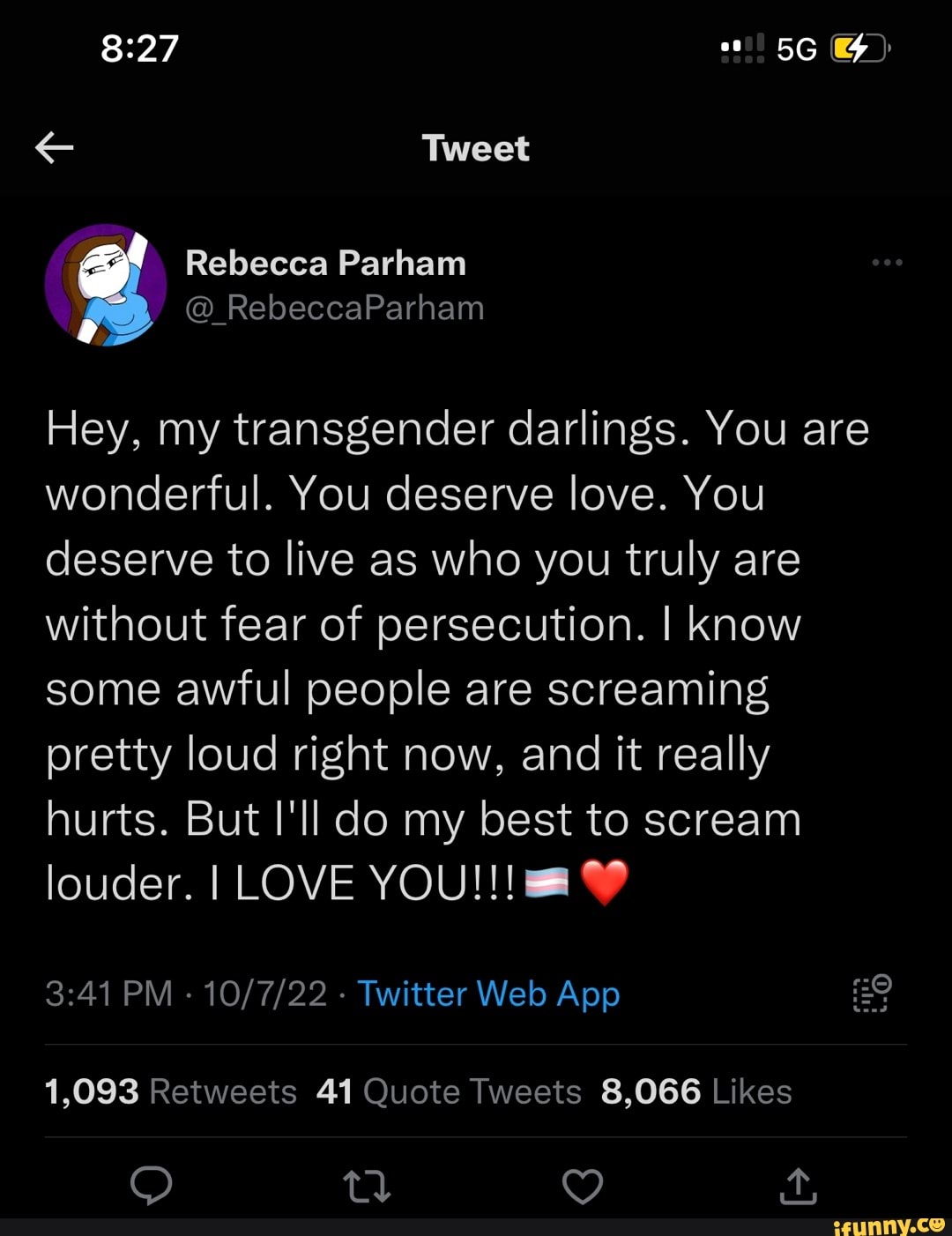Tap the Tweet header title

(x=476, y=148)
